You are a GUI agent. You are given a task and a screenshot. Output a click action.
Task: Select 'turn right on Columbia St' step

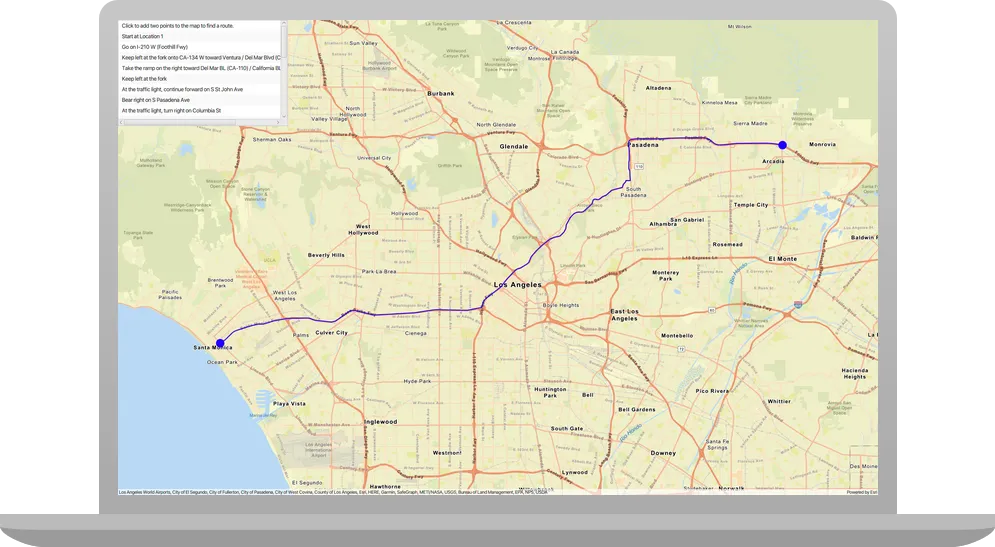[199, 110]
